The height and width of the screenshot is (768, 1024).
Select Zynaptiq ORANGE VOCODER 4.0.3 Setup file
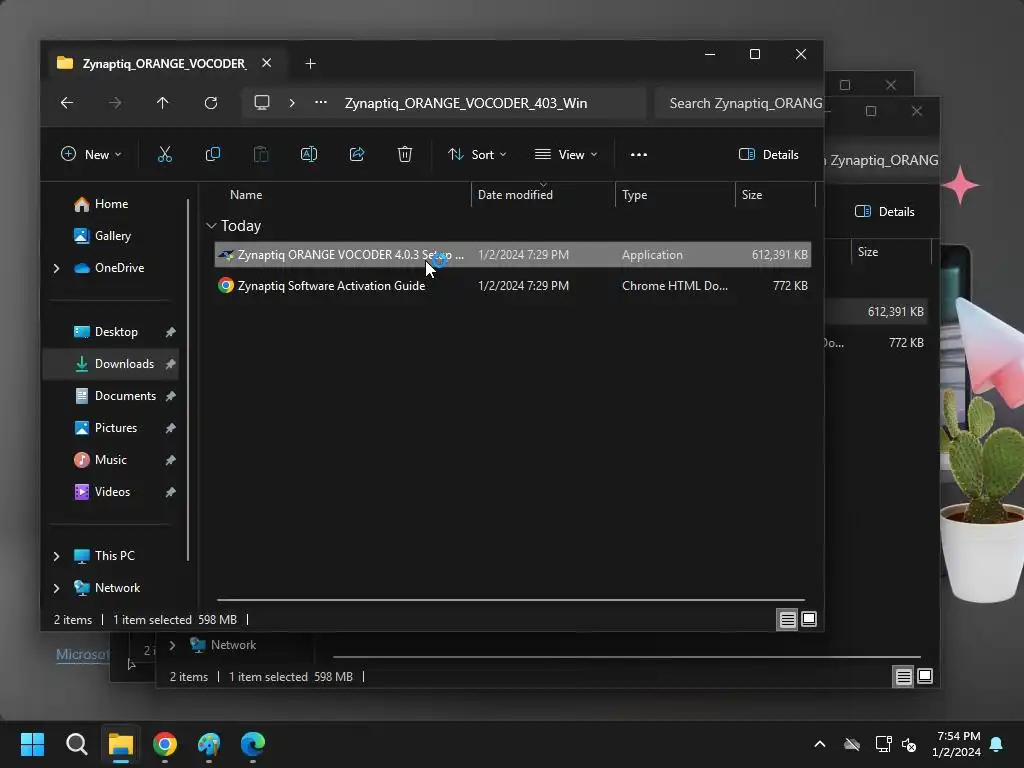513,255
